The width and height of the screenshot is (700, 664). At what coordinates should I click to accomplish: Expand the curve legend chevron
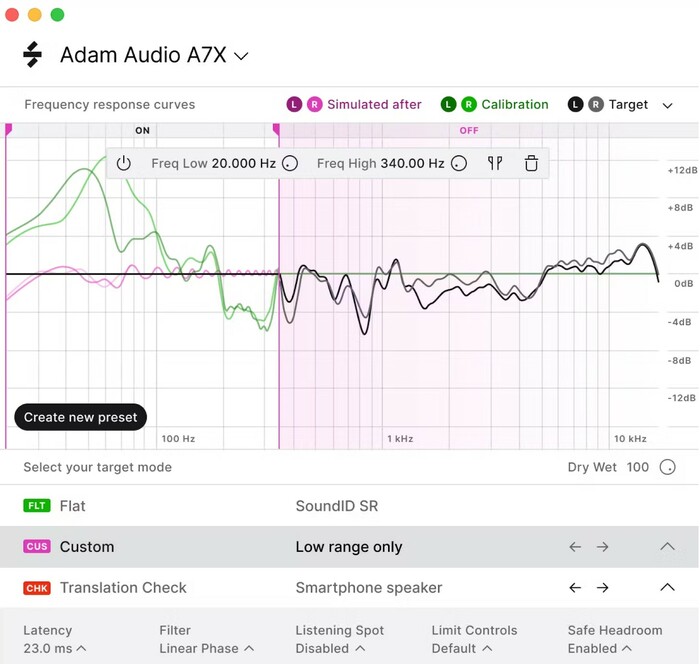[667, 106]
